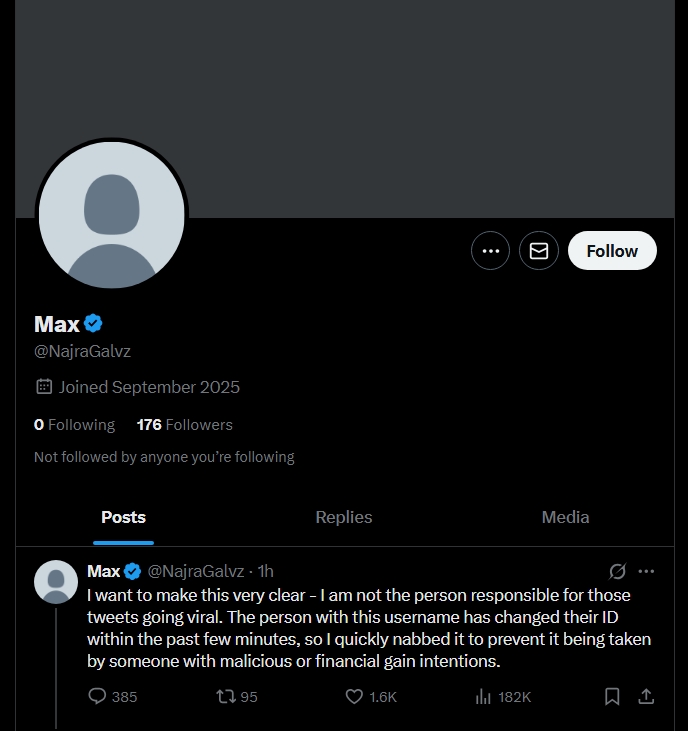The image size is (688, 731).
Task: Switch to the Media tab
Action: point(565,517)
